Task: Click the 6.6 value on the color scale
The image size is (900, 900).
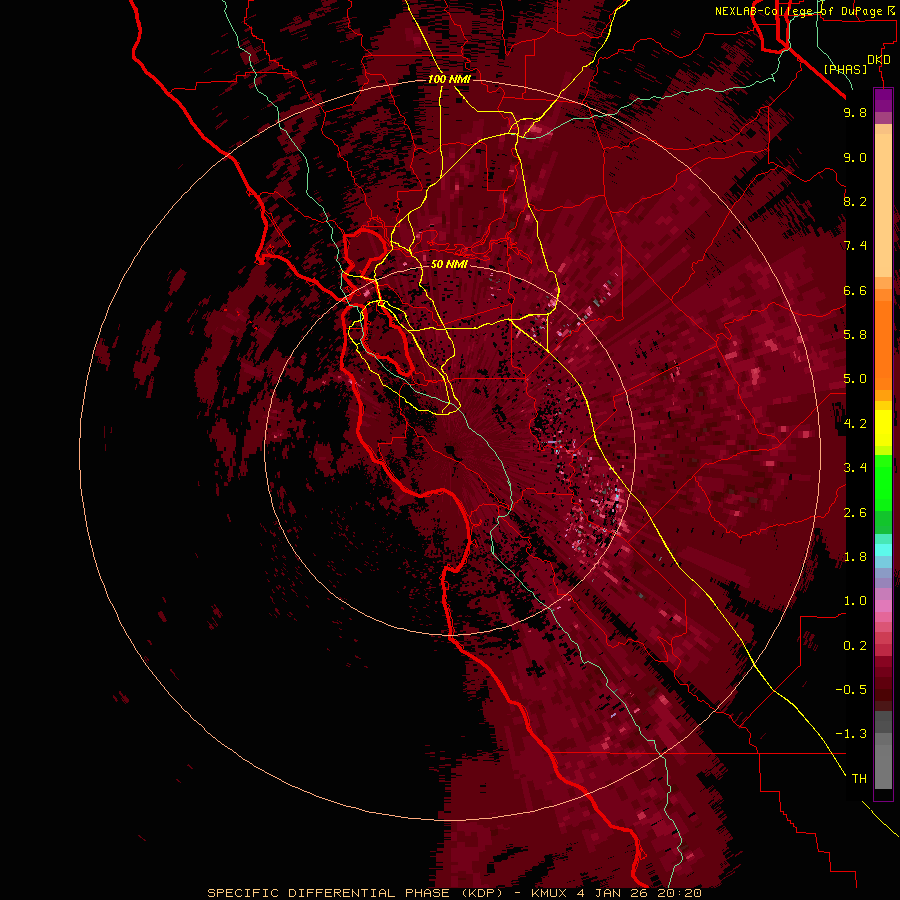Action: (x=855, y=290)
